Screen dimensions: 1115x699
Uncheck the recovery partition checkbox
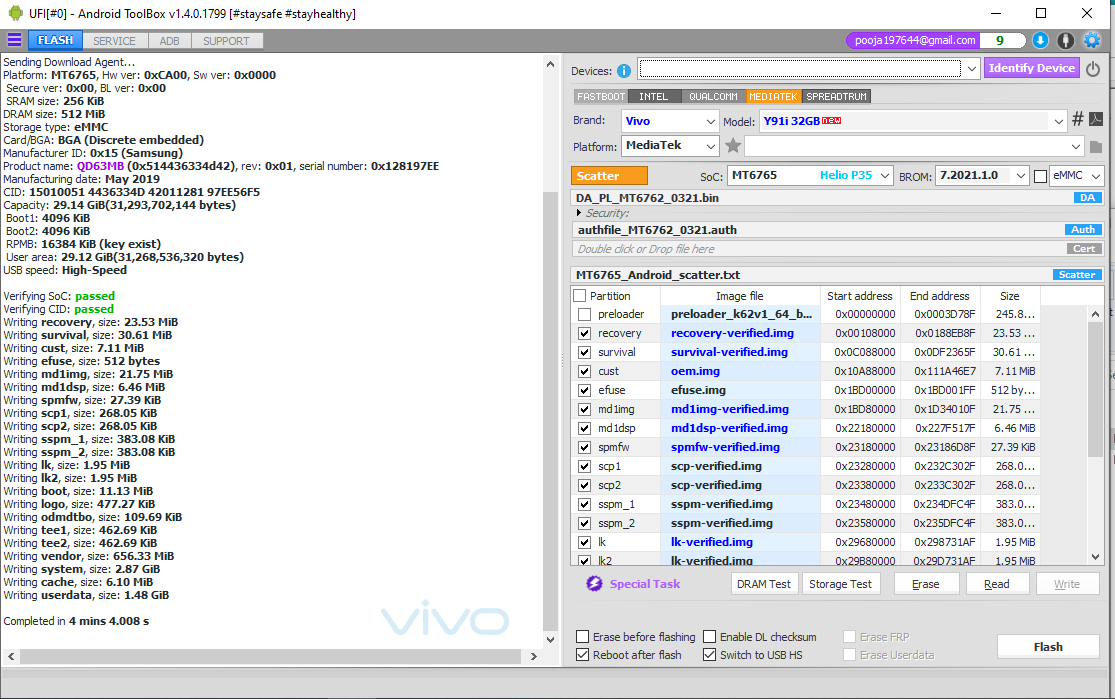pyautogui.click(x=585, y=334)
